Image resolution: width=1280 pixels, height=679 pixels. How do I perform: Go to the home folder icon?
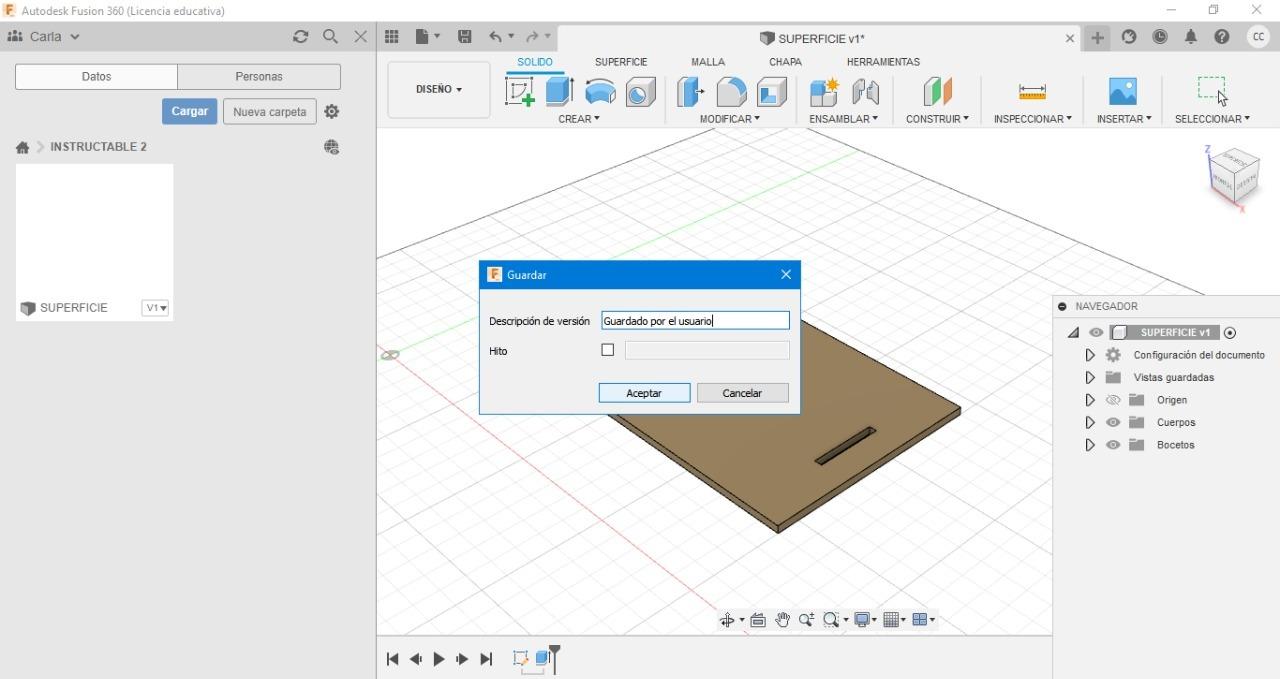coord(22,147)
